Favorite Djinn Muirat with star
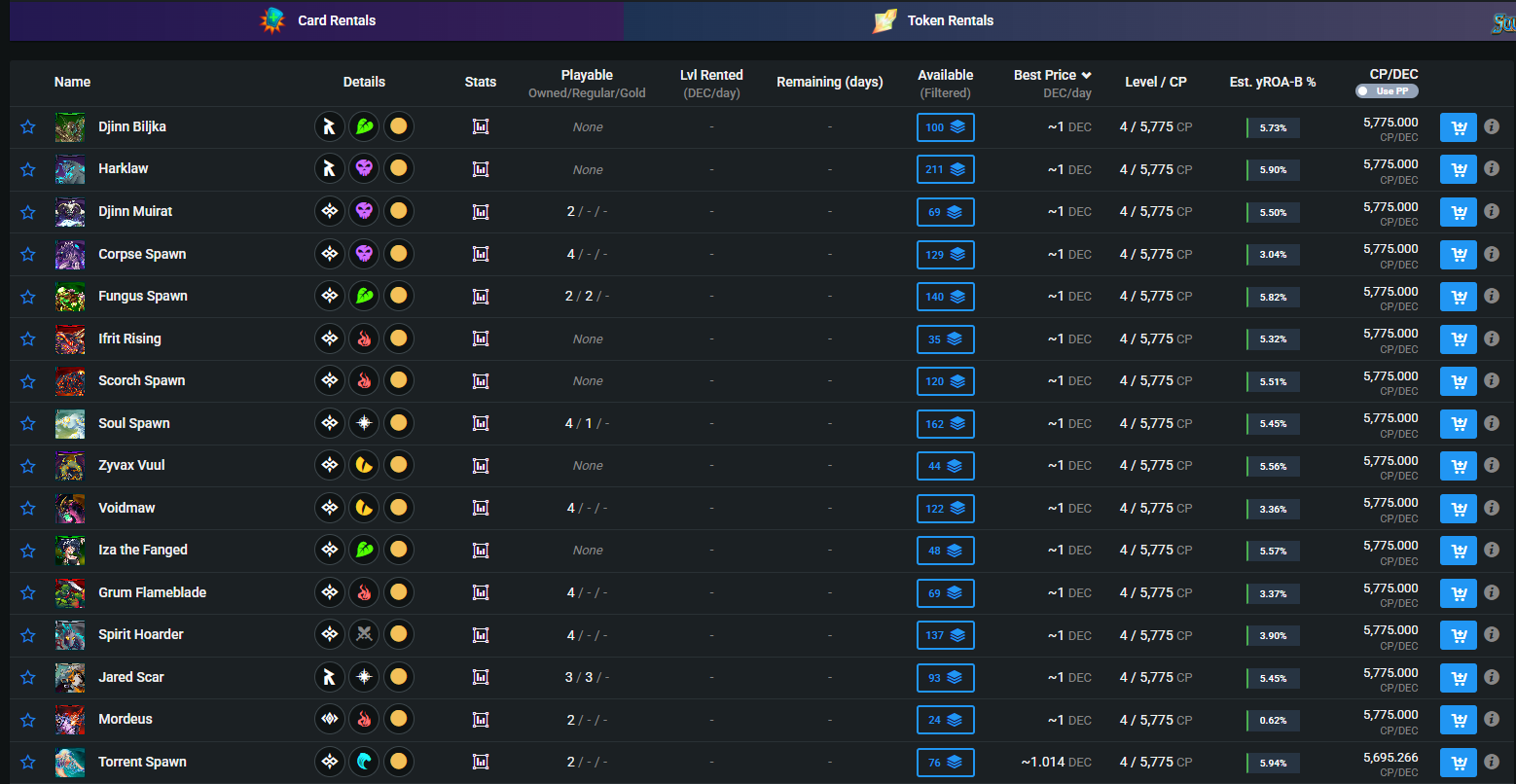The width and height of the screenshot is (1516, 784). pos(28,212)
